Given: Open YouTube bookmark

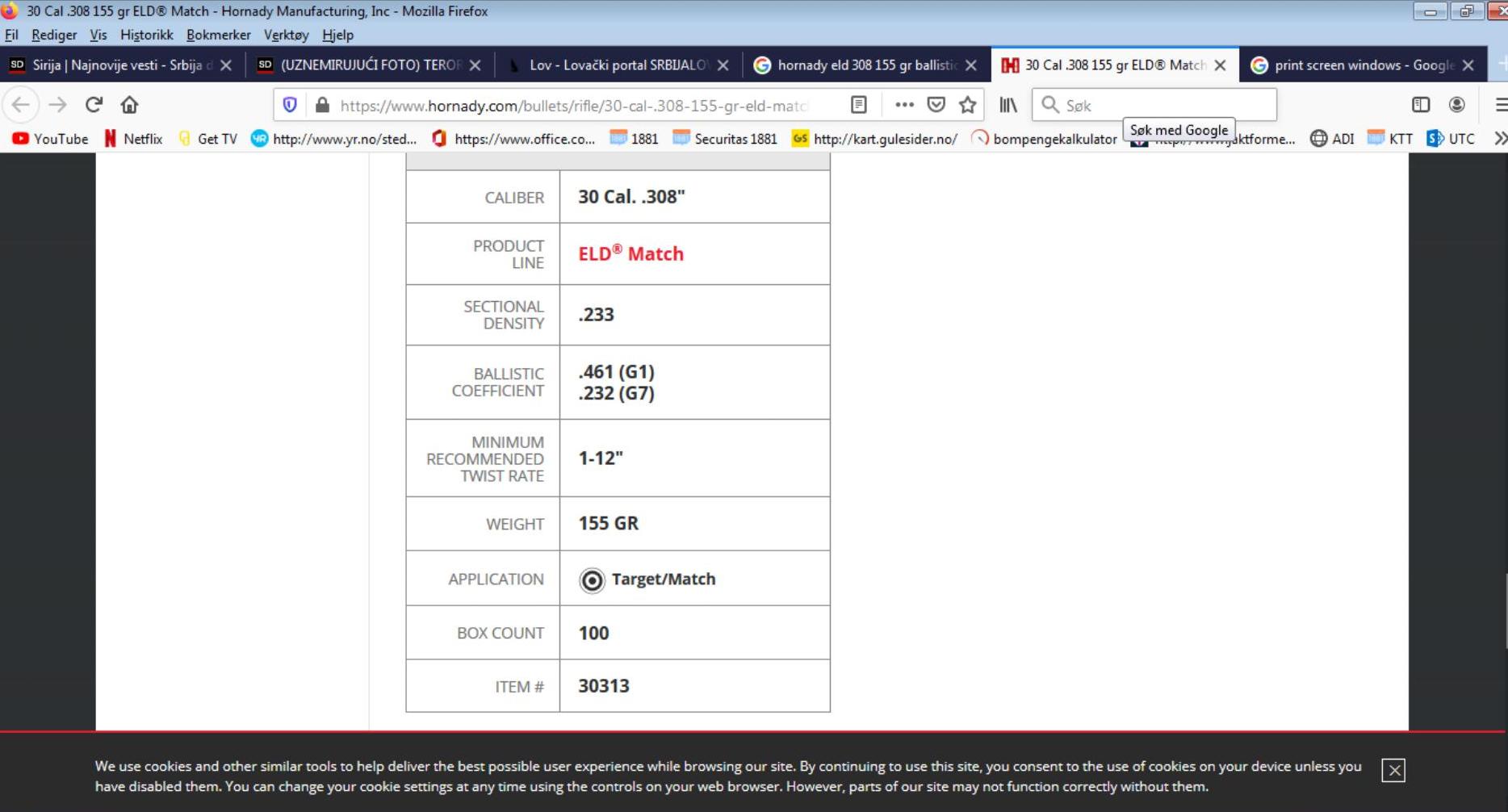Looking at the screenshot, I should tap(50, 139).
